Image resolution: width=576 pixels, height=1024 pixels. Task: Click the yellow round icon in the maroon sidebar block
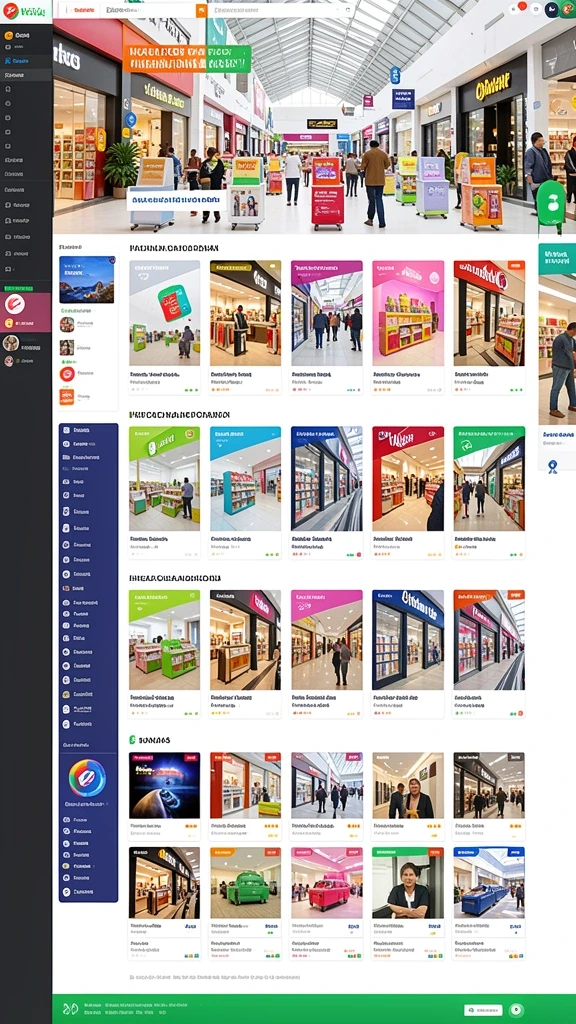(x=8, y=323)
